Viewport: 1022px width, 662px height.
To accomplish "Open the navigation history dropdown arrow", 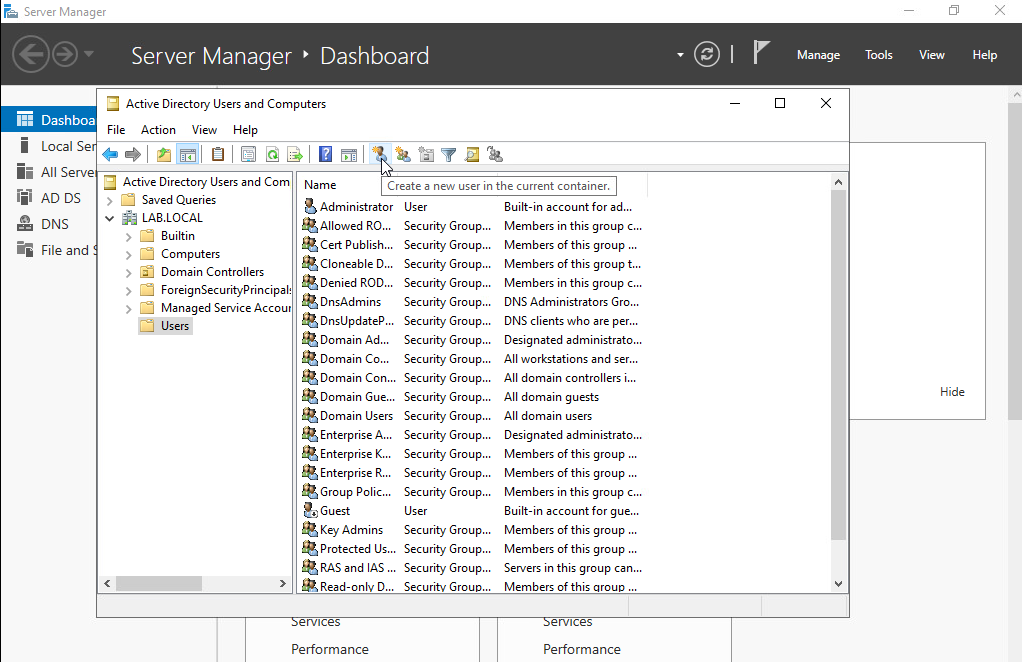I will pyautogui.click(x=89, y=53).
